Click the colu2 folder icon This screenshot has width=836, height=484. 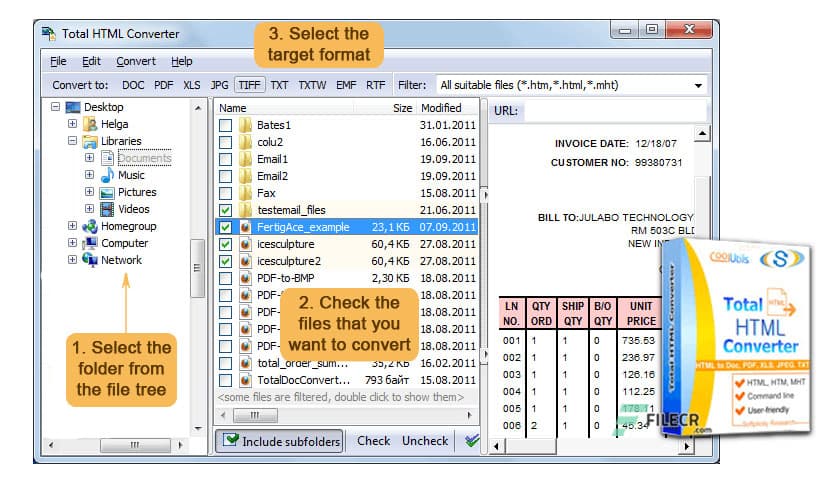[x=245, y=142]
